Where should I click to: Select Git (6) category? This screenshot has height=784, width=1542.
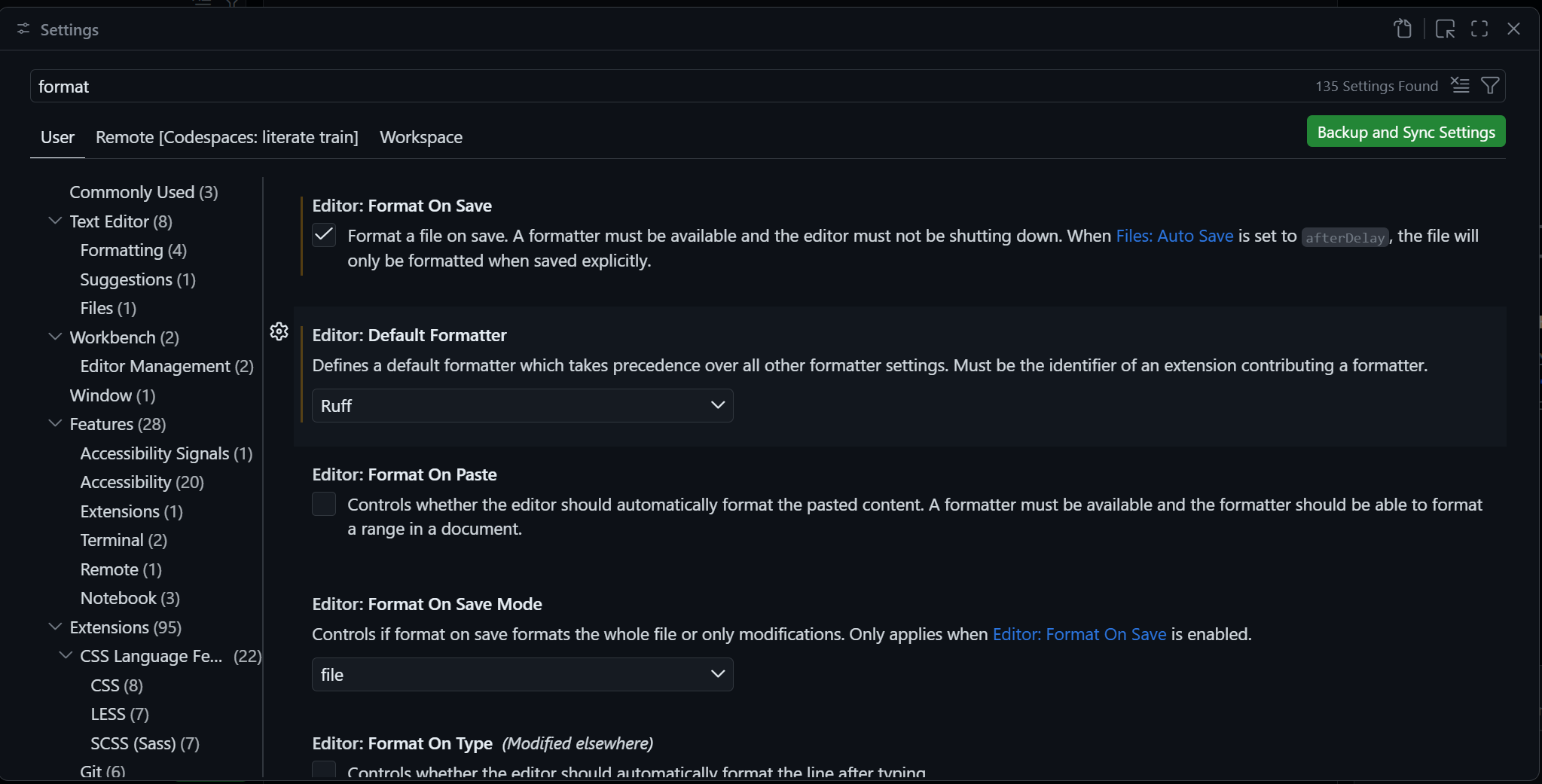pos(102,771)
